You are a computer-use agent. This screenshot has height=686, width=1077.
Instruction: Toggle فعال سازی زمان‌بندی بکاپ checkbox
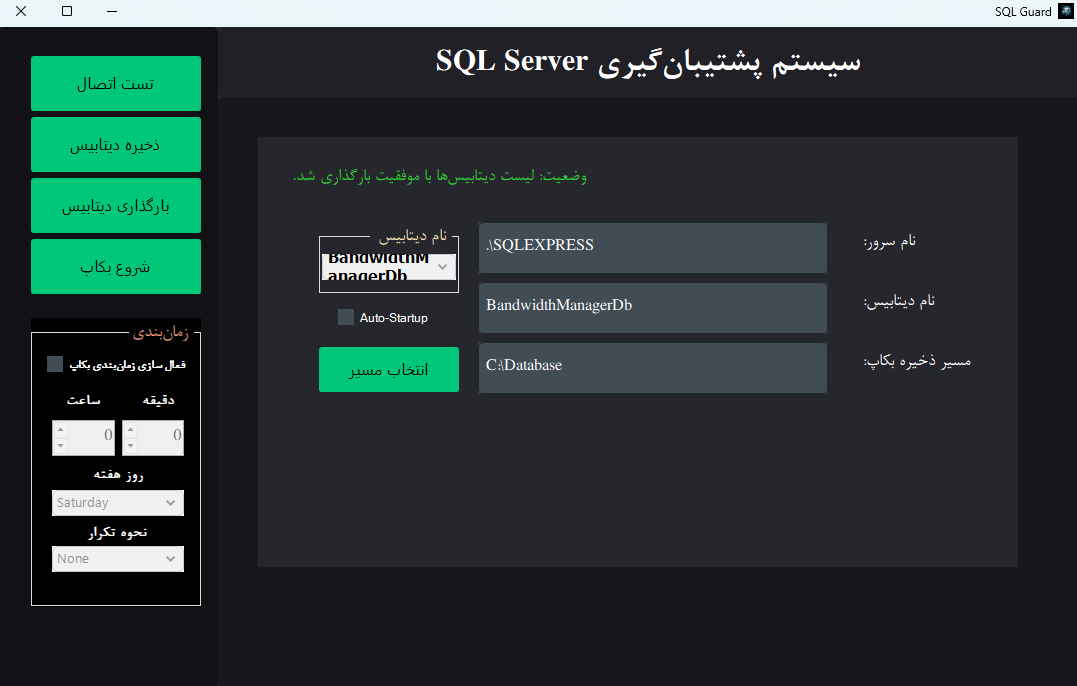tap(55, 364)
